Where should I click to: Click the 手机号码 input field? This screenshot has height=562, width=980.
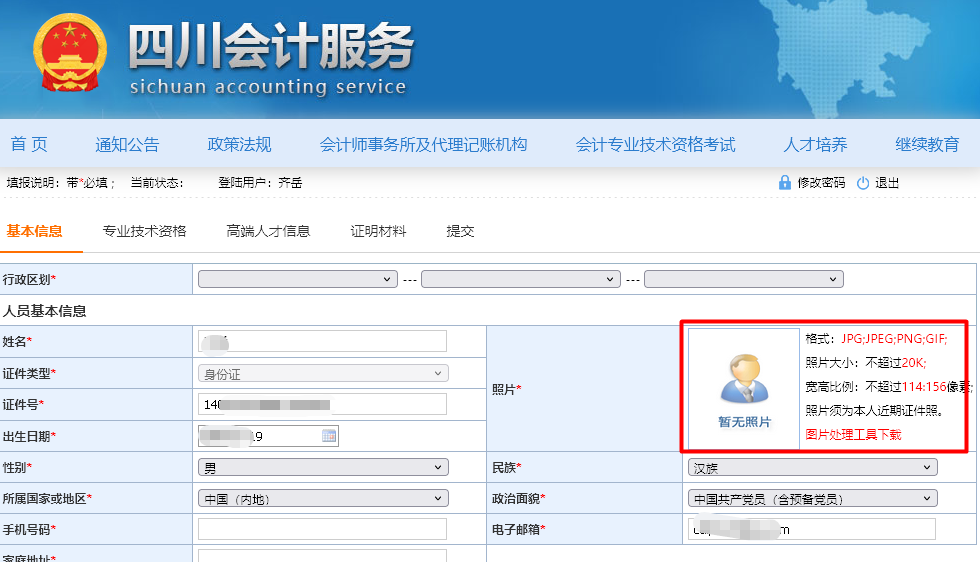(x=322, y=529)
